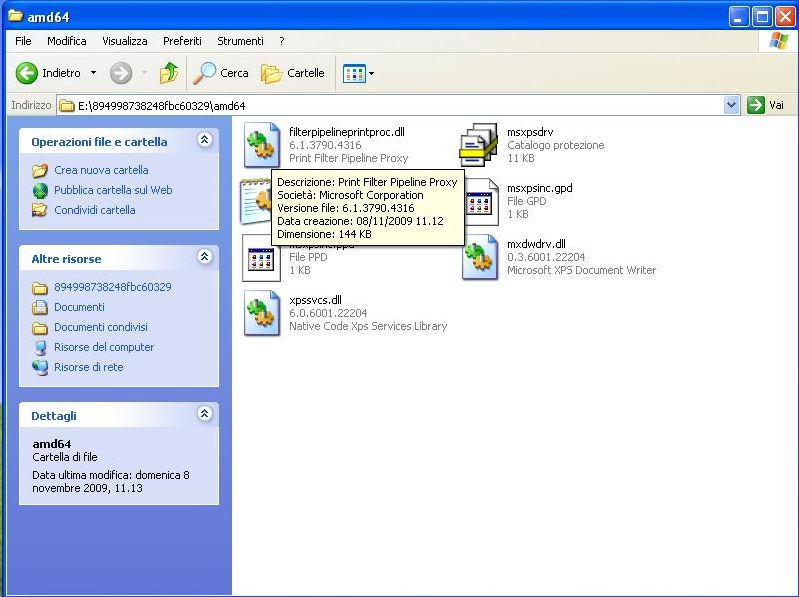Click the Risorse del computer icon
This screenshot has width=799, height=597.
40,347
